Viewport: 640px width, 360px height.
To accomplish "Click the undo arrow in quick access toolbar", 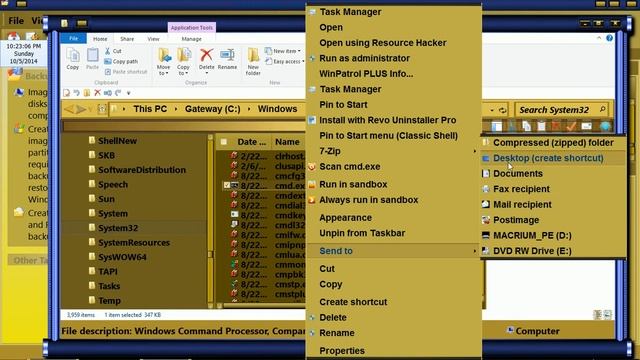I will click(77, 93).
